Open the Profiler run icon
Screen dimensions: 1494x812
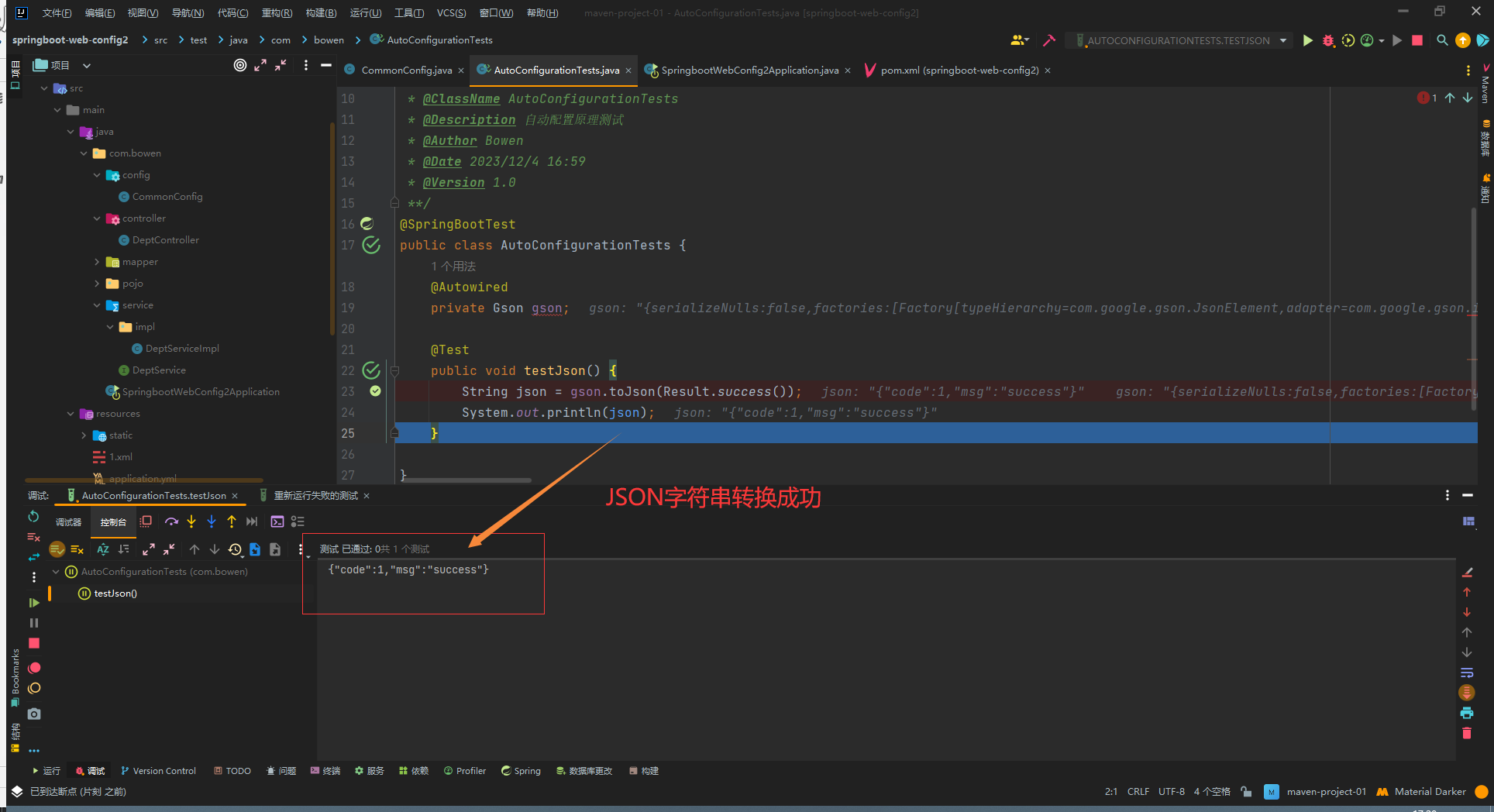coord(1368,40)
